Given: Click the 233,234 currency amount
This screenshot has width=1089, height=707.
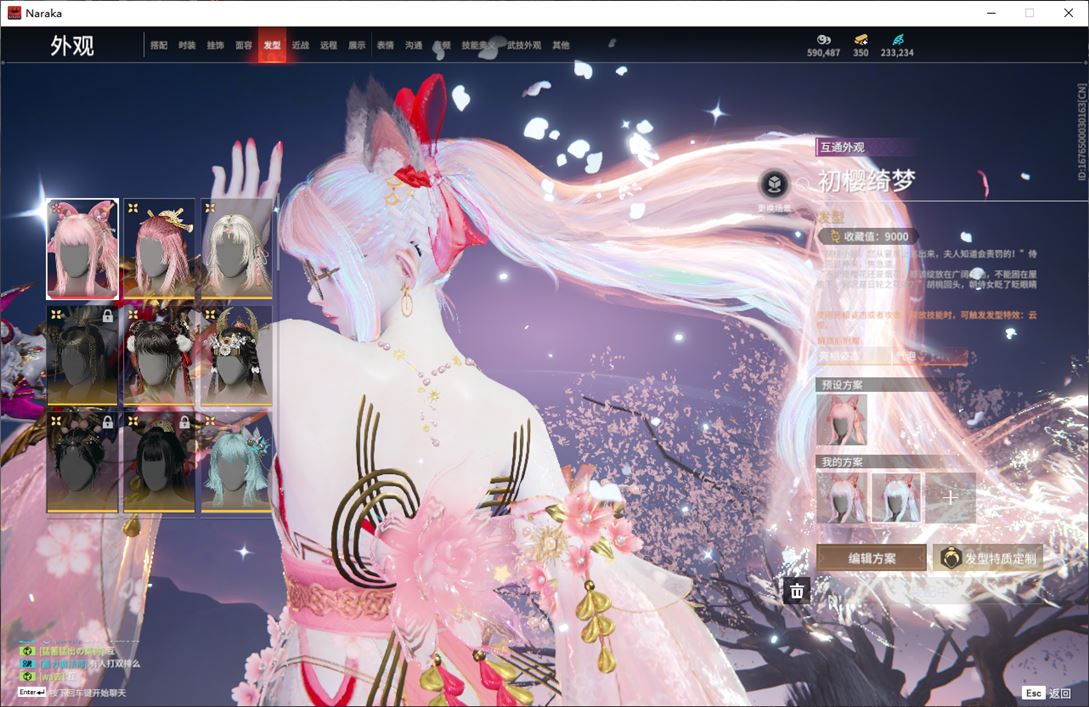Looking at the screenshot, I should pos(897,53).
